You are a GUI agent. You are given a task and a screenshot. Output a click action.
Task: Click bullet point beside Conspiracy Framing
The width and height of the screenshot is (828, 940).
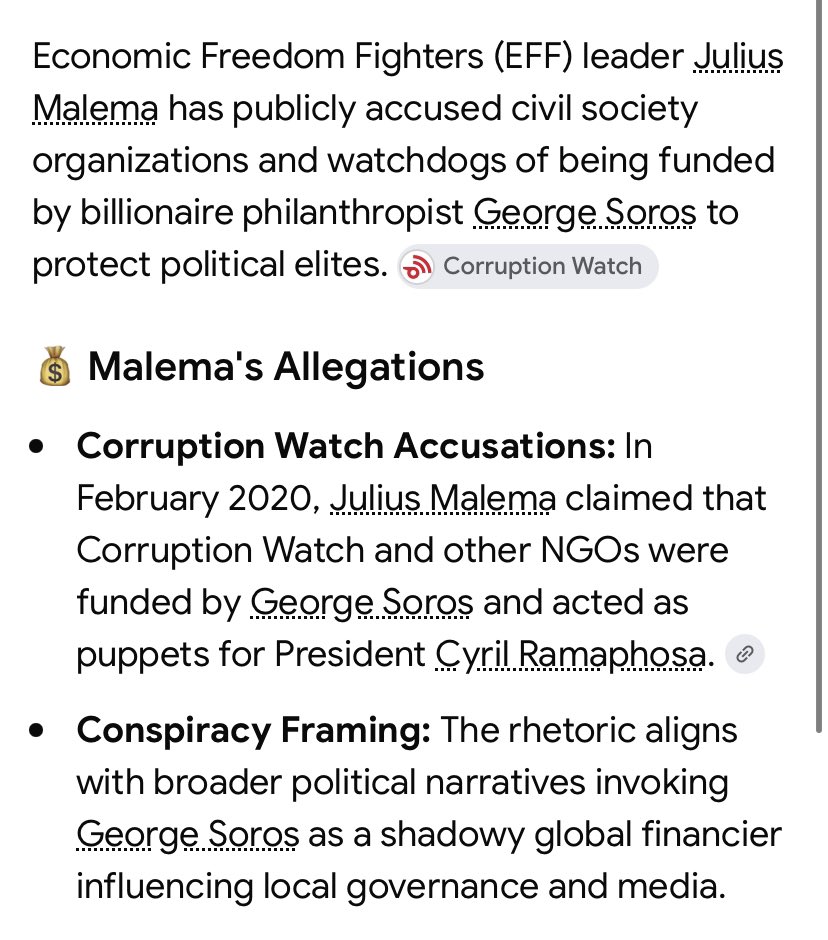tap(37, 731)
